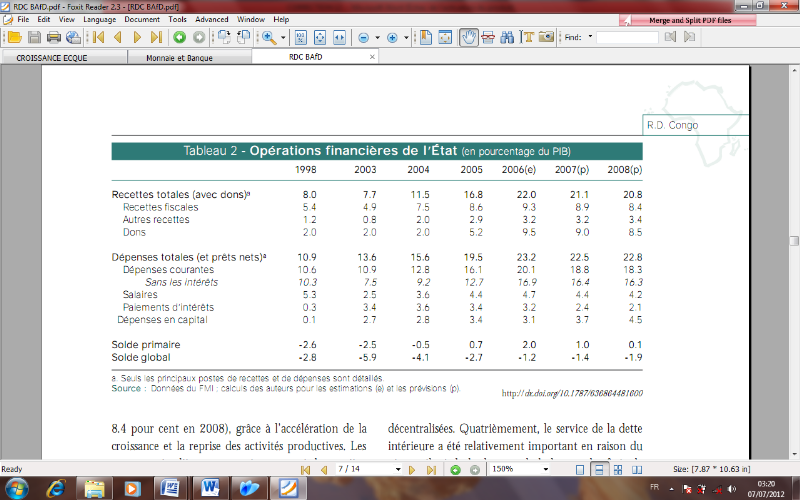Click the Zoom In plus button
Image resolution: width=800 pixels, height=500 pixels.
pyautogui.click(x=392, y=38)
